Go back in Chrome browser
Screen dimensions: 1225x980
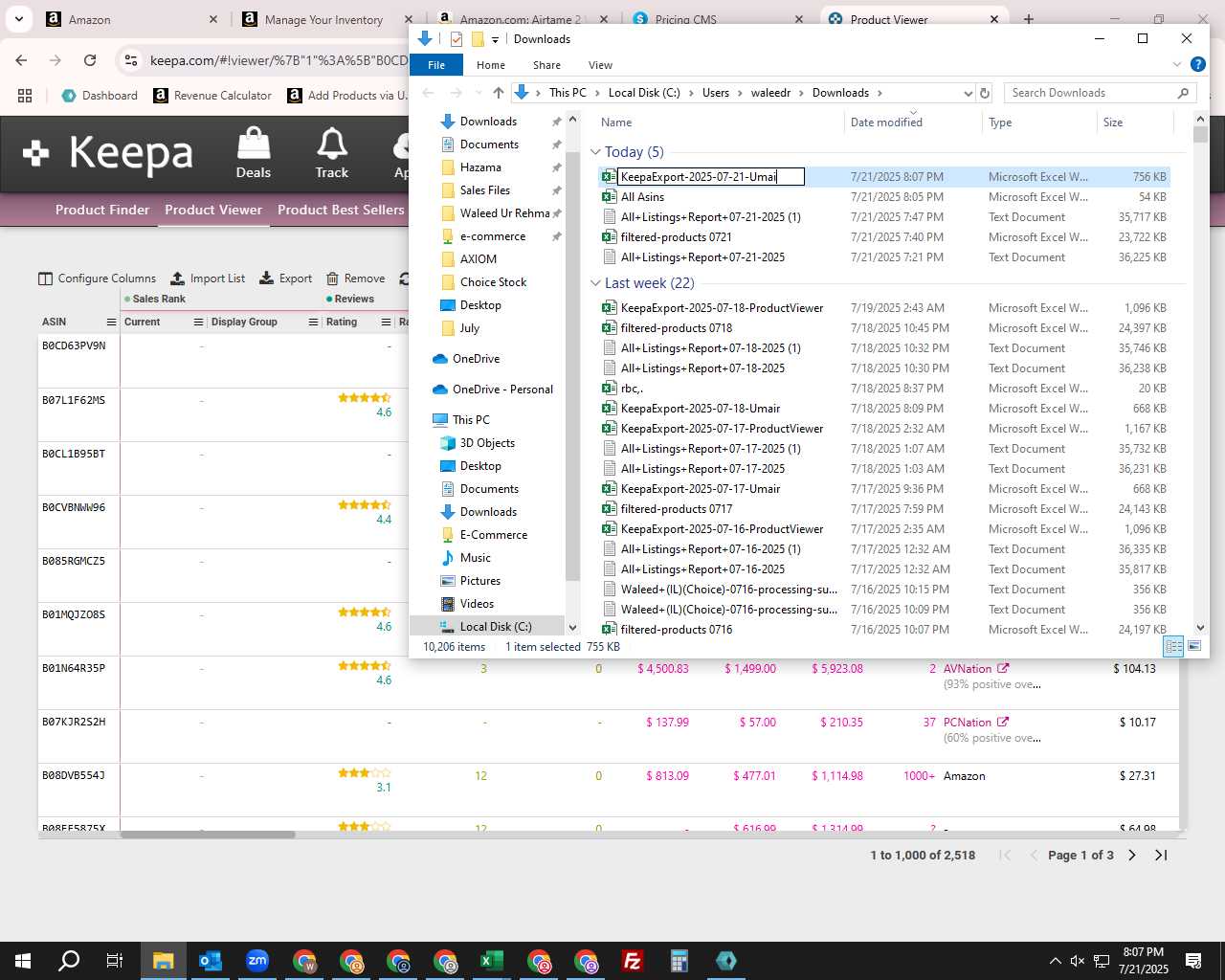[21, 60]
